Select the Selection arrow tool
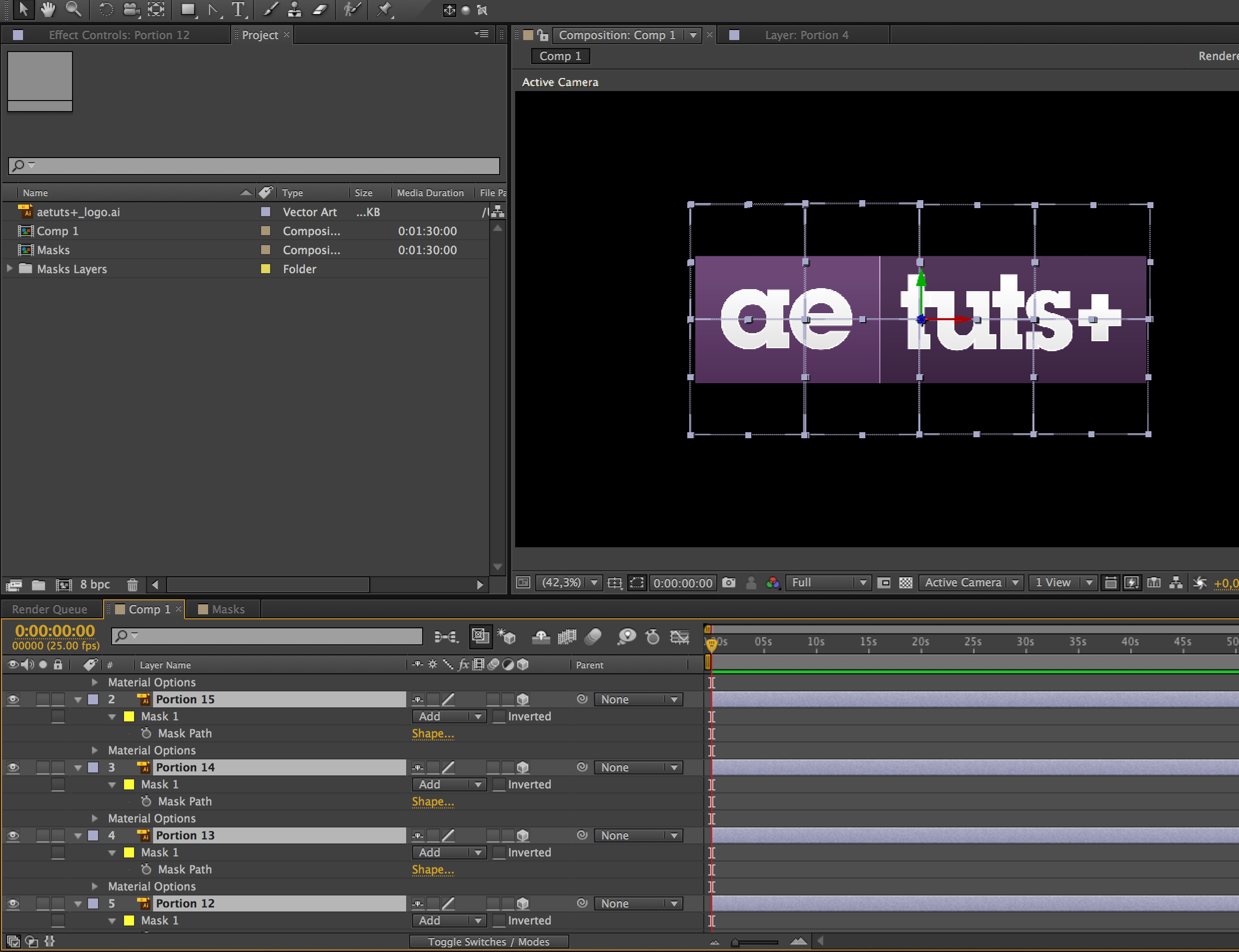 coord(23,9)
